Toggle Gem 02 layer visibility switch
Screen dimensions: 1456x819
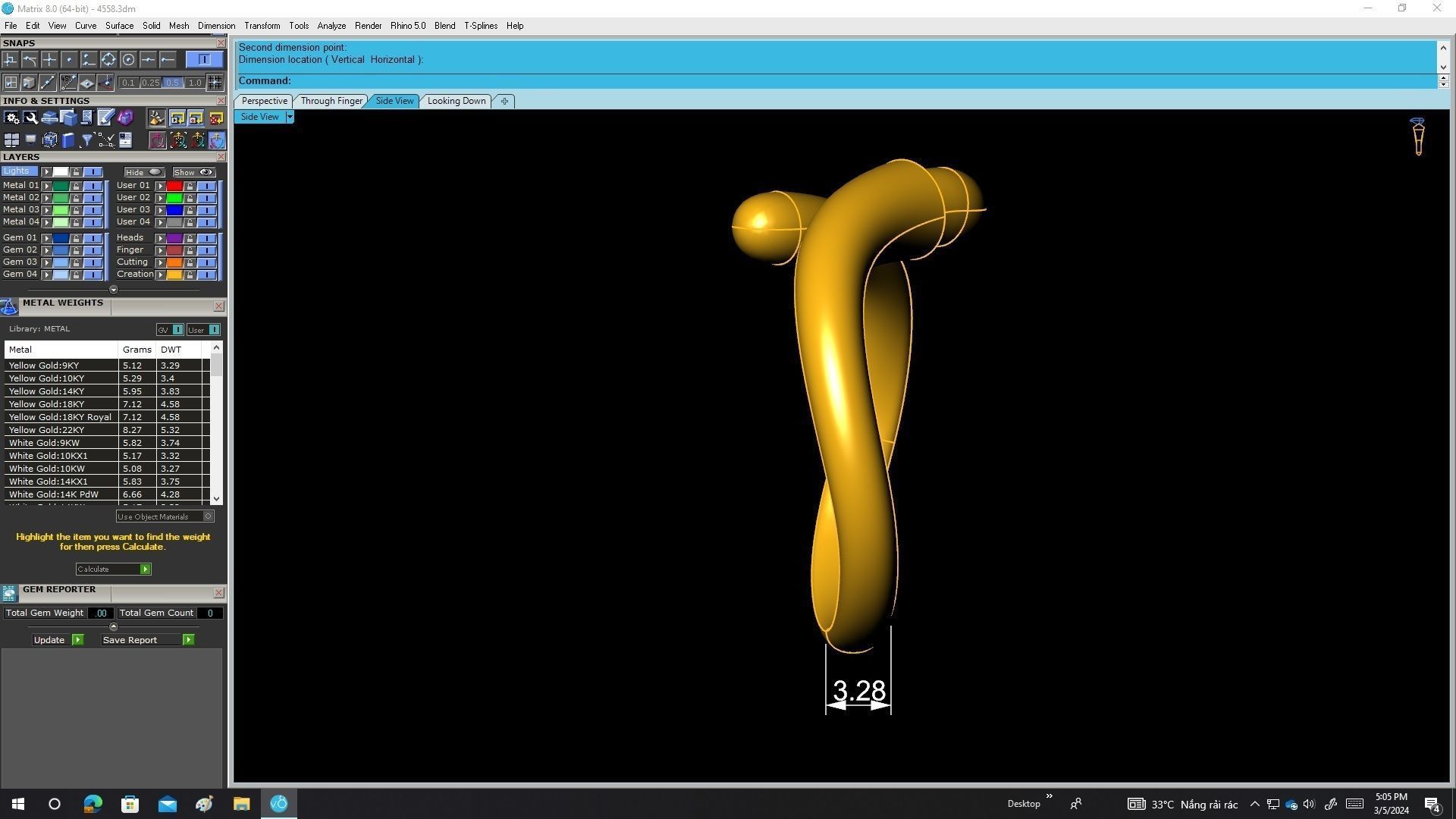click(93, 250)
